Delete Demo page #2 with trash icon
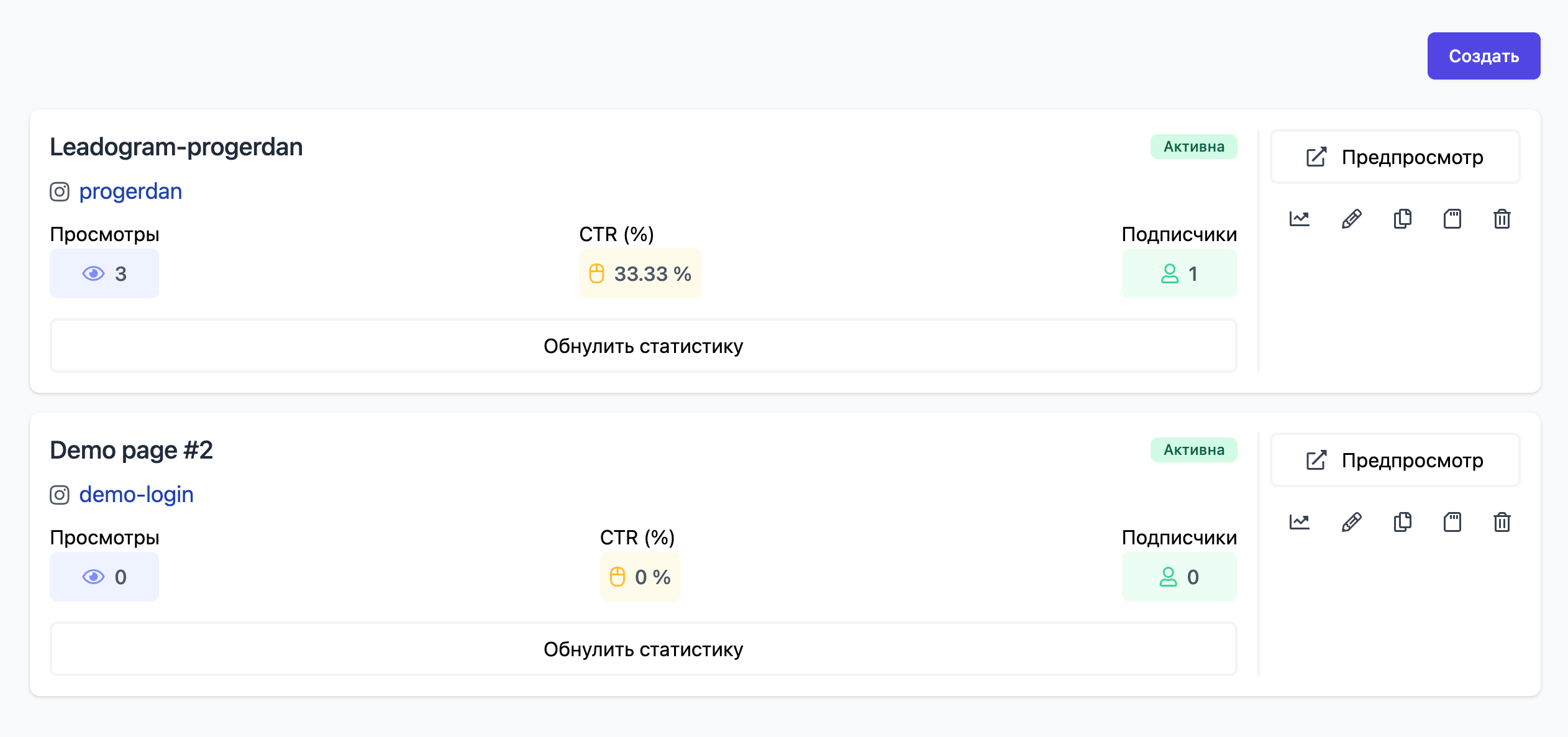The image size is (1568, 737). 1502,522
